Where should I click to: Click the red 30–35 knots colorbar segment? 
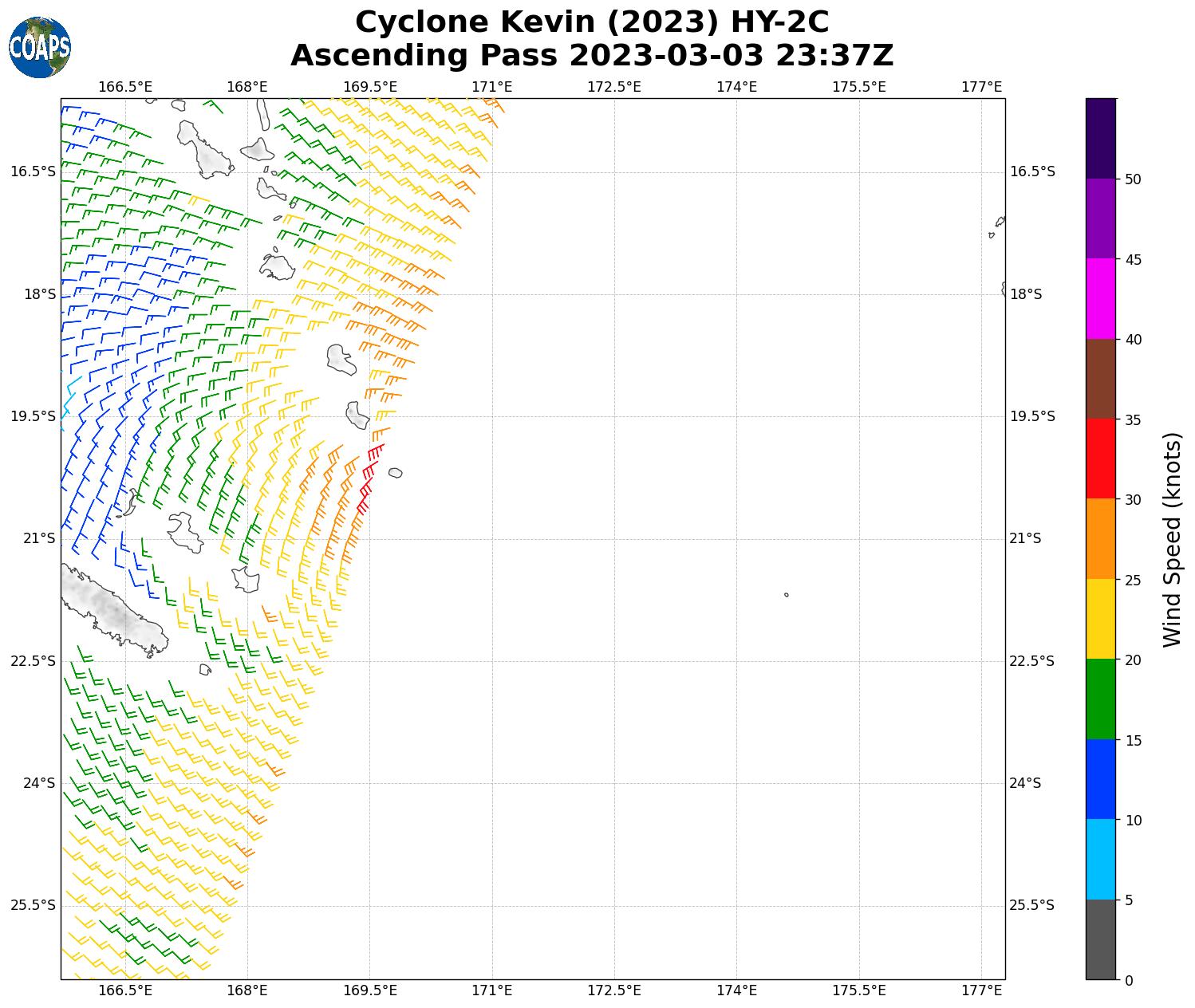[1100, 459]
